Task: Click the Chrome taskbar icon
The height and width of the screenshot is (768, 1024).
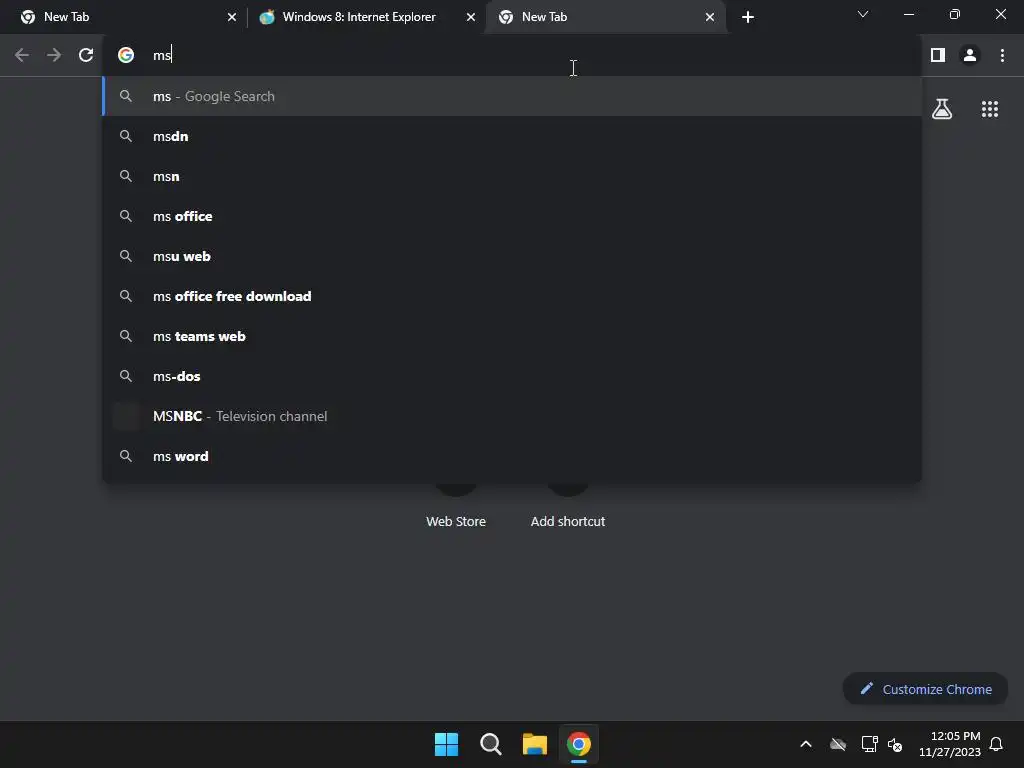Action: 579,744
